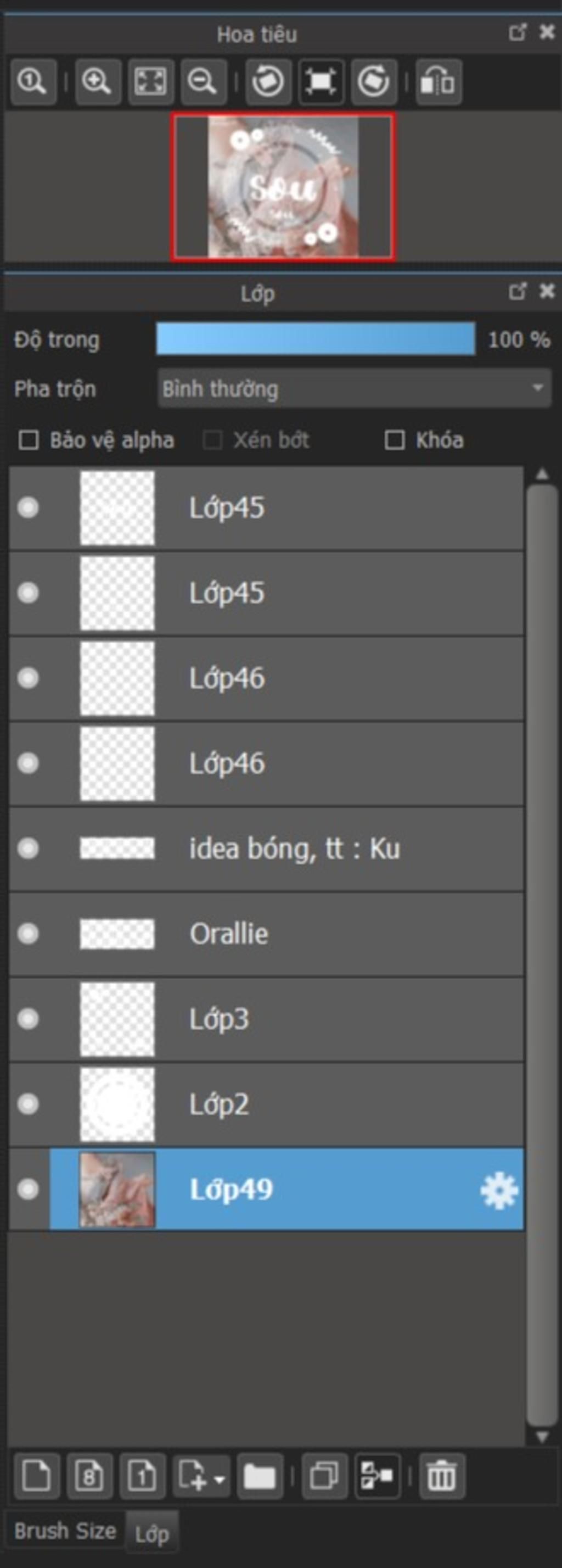This screenshot has height=1568, width=562.
Task: Open Lớp49 layer settings gear
Action: (x=499, y=1190)
